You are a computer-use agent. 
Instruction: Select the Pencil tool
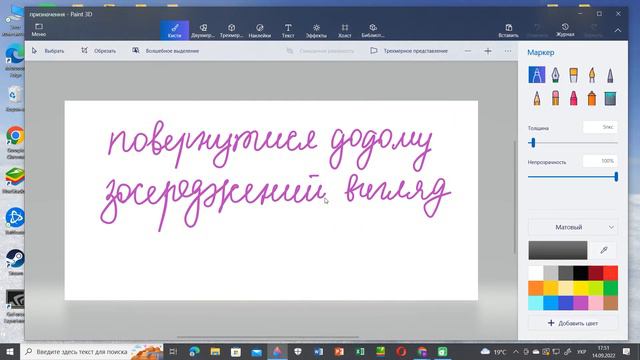537,98
